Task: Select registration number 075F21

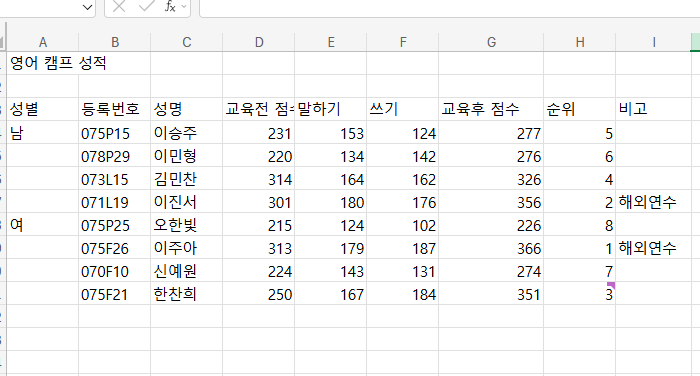Action: (115, 294)
